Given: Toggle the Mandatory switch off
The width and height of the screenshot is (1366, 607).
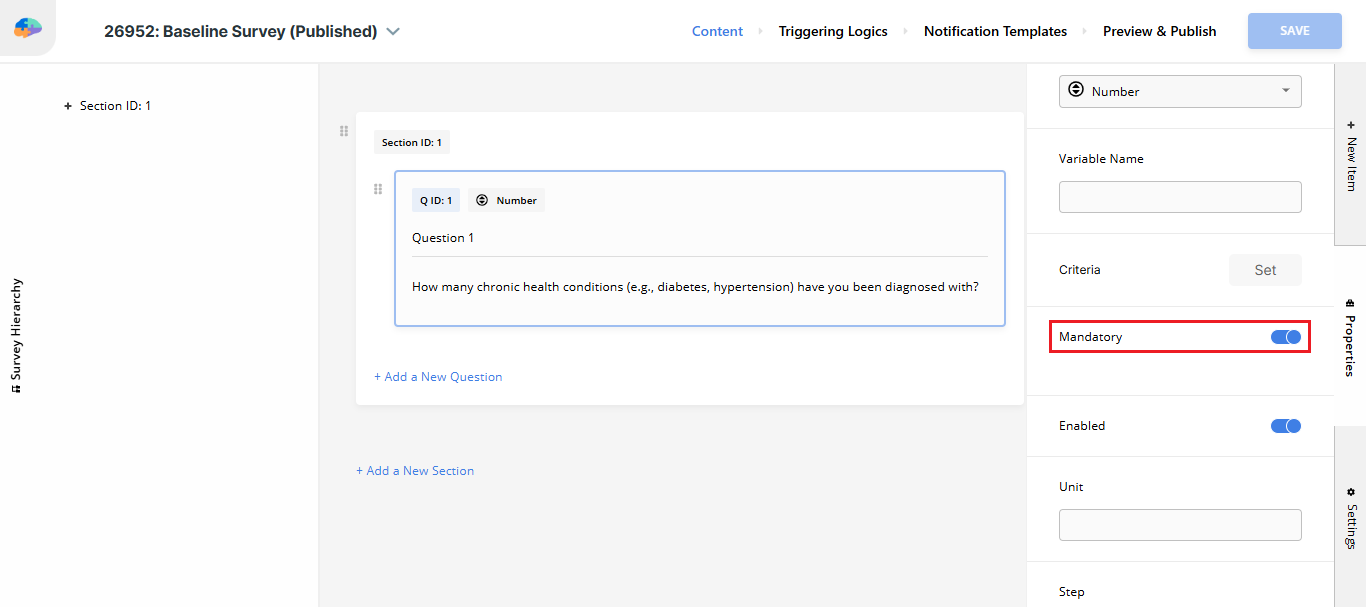Looking at the screenshot, I should click(x=1285, y=337).
